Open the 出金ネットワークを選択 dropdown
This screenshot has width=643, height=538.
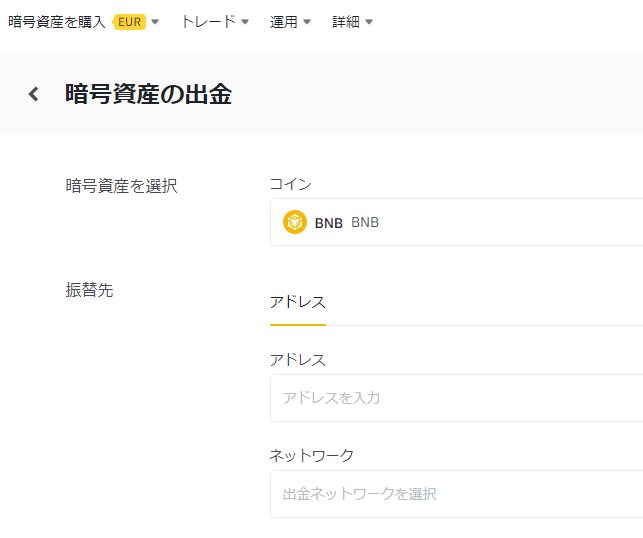pyautogui.click(x=456, y=494)
